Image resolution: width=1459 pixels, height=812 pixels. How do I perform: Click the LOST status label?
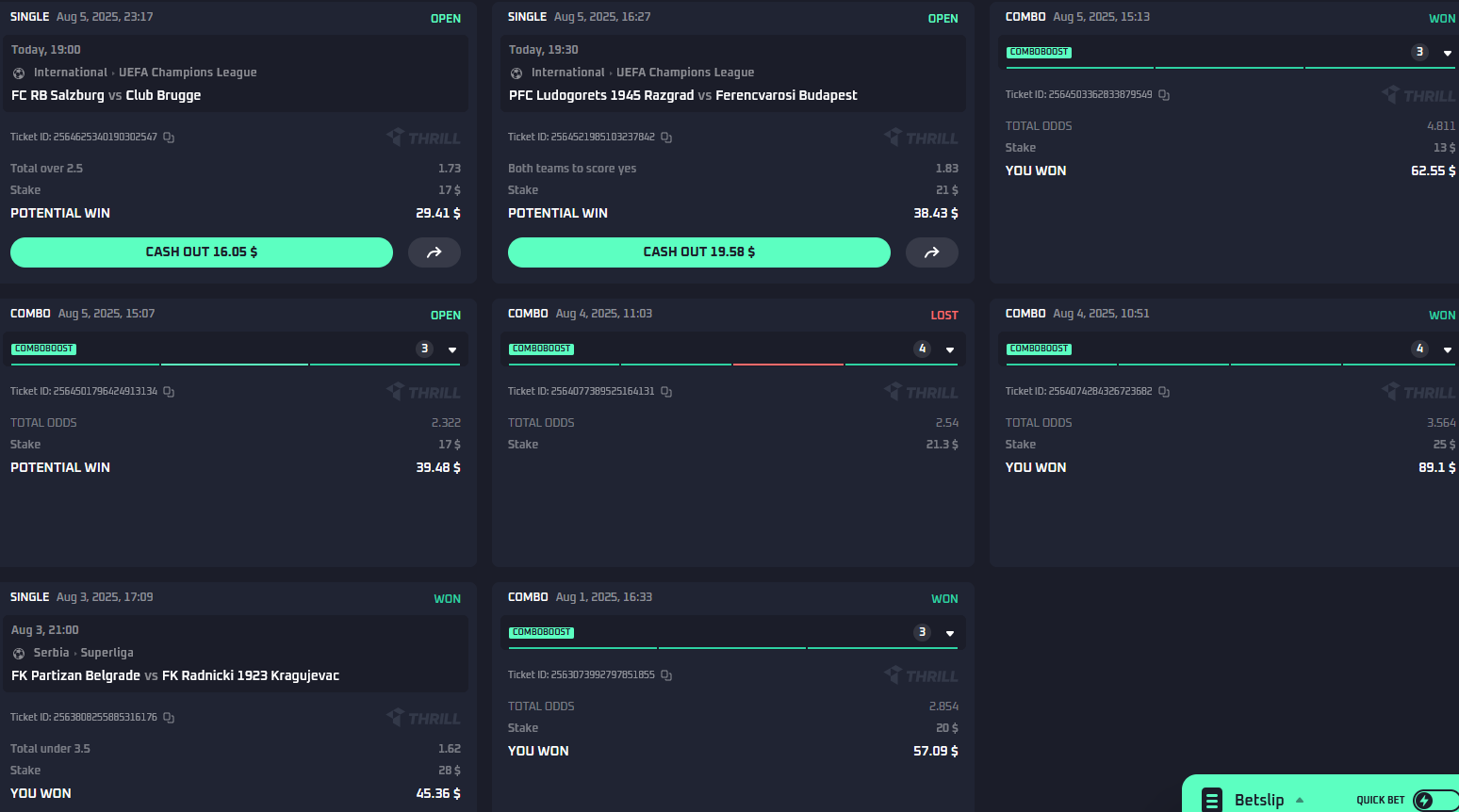coord(944,316)
